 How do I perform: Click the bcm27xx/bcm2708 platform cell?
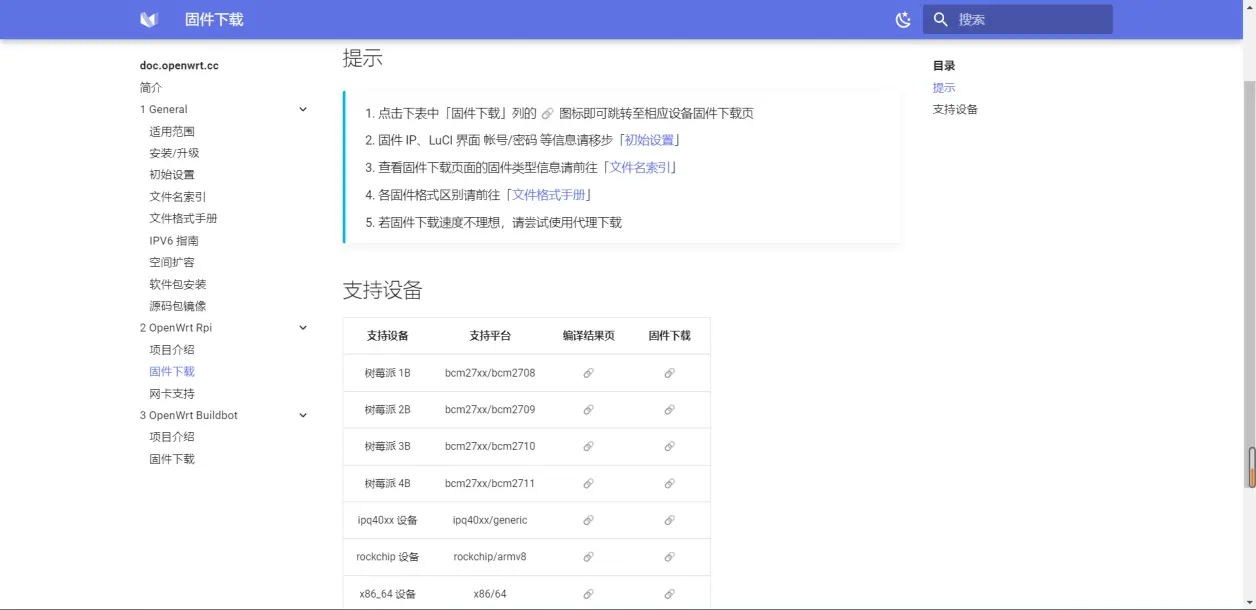point(490,373)
